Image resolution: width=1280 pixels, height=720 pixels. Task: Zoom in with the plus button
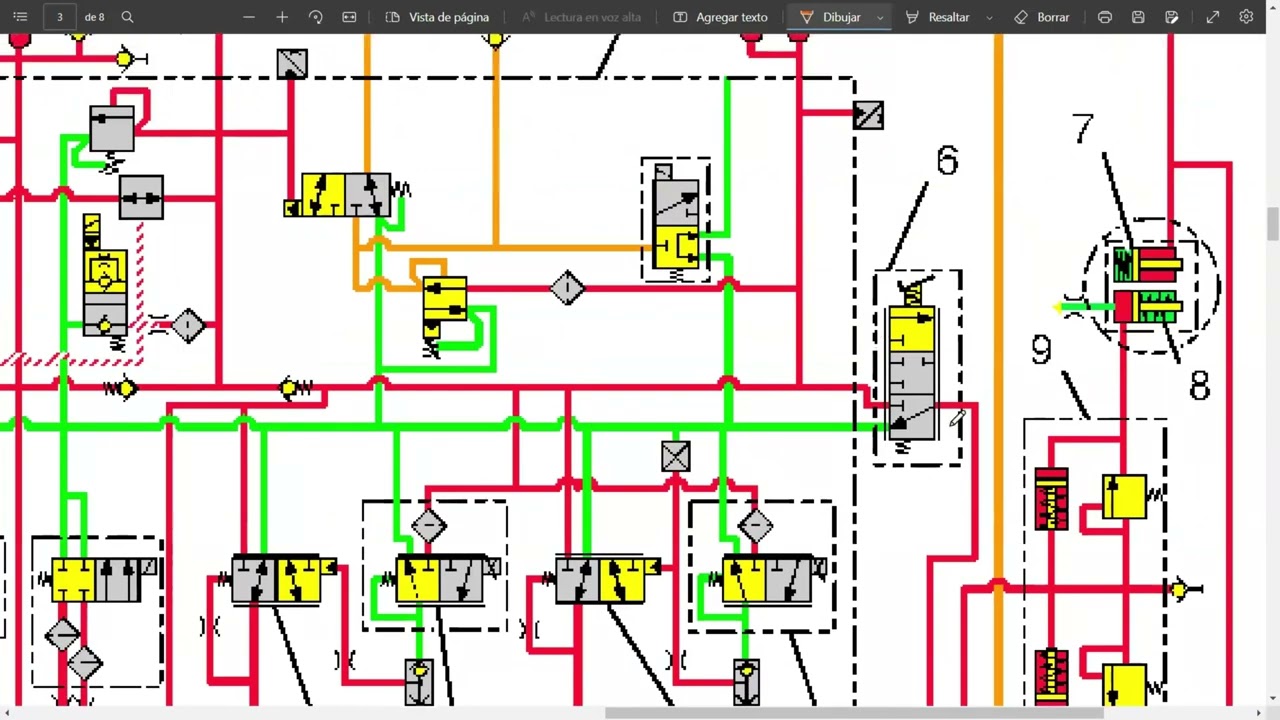click(282, 17)
